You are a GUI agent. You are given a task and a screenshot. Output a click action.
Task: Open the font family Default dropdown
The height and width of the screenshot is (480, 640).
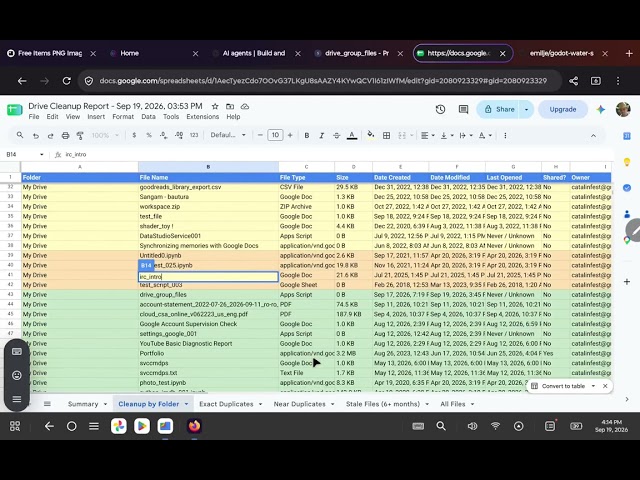(x=228, y=135)
